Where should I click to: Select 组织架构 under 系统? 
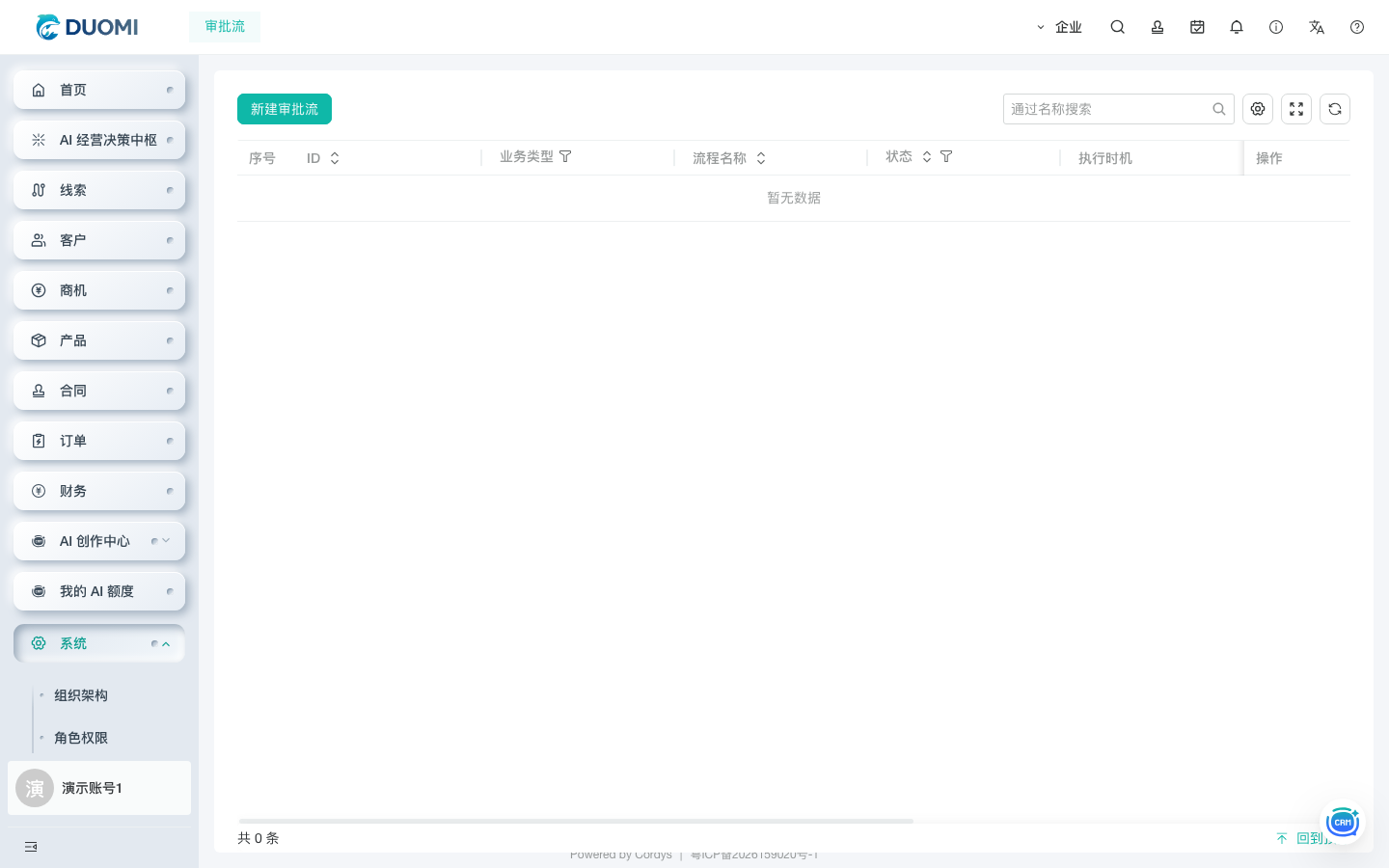81,695
